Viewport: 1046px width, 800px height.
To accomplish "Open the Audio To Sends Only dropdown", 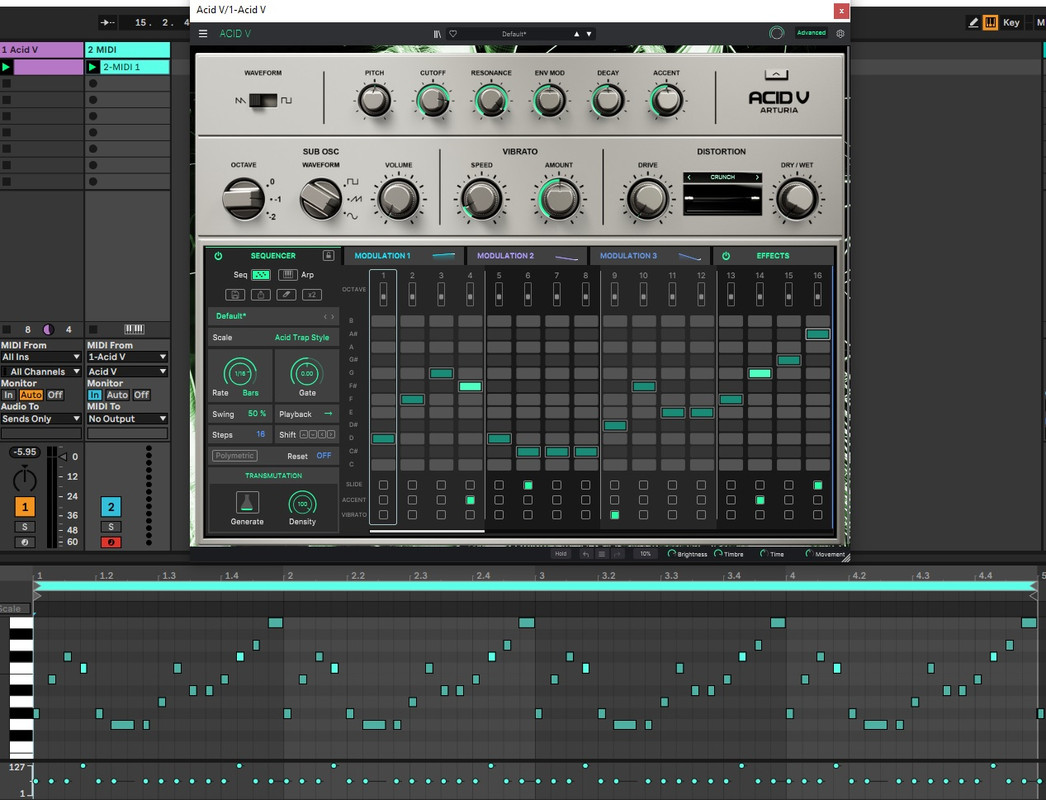I will click(41, 419).
